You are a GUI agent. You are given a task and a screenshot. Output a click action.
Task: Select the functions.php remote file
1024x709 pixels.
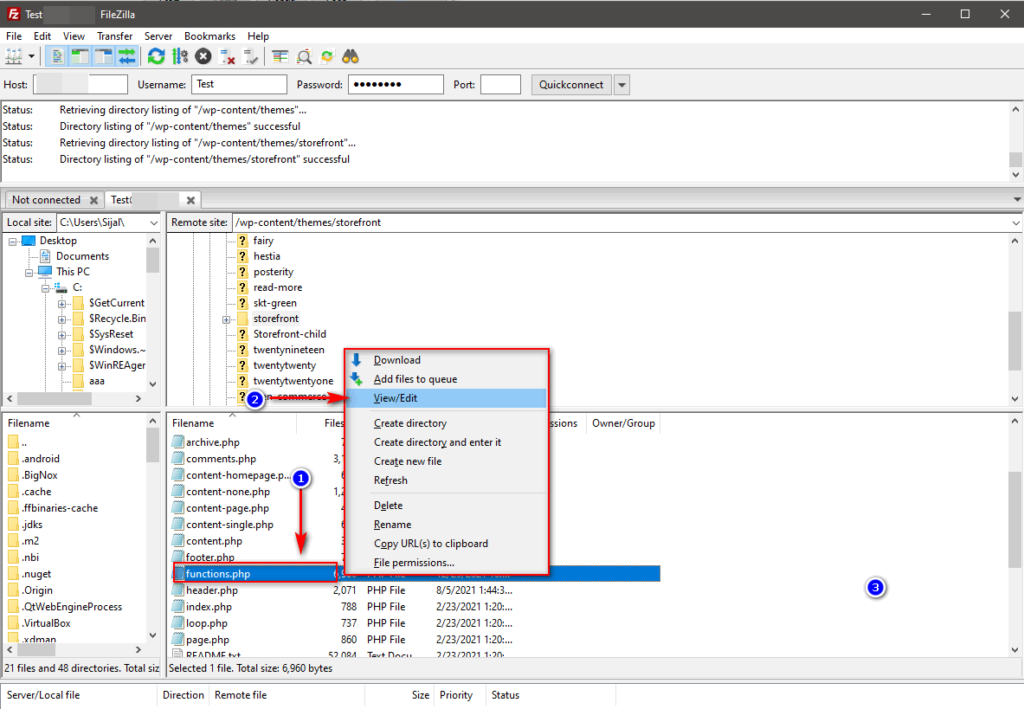click(218, 574)
